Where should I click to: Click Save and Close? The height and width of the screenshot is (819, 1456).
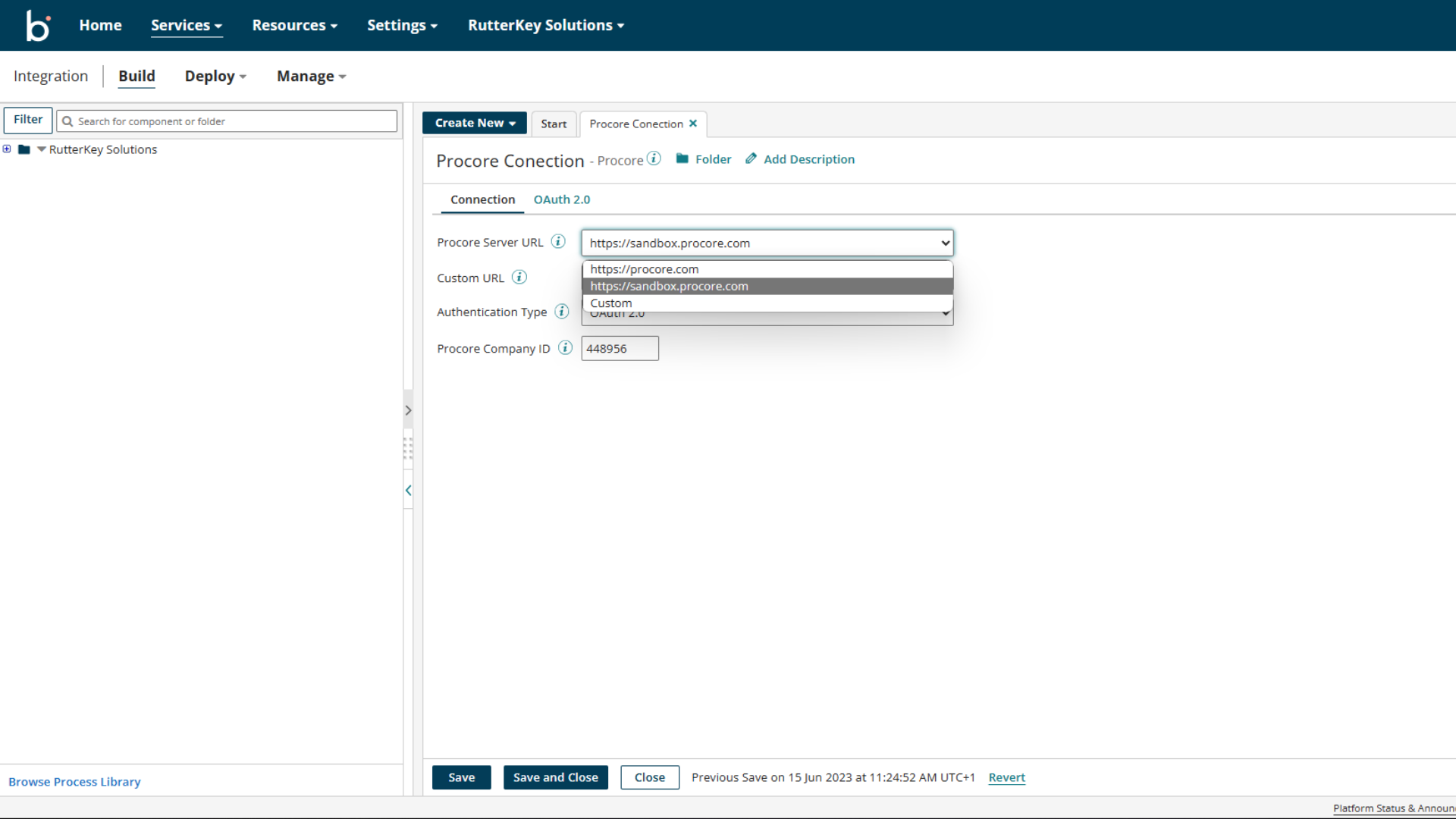pos(555,777)
